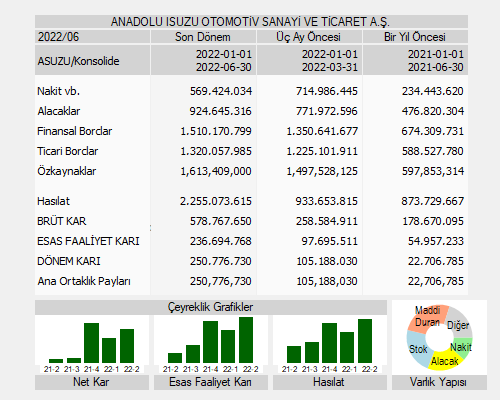
Task: Click the value 924.645.316
Action: [221, 111]
